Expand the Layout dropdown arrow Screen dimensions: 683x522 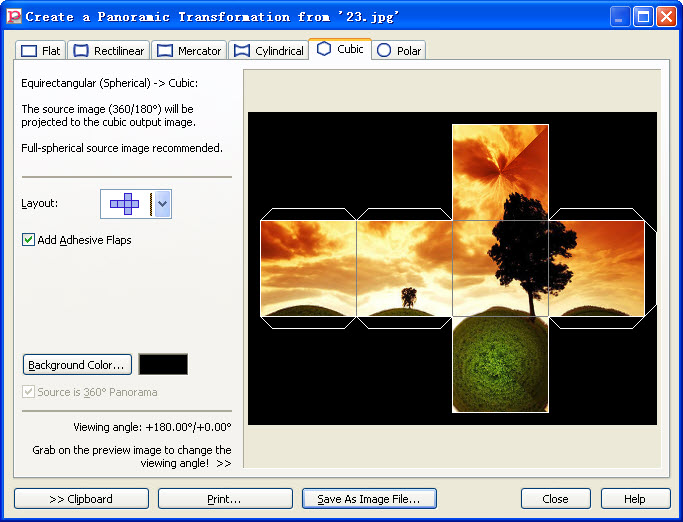coord(162,203)
